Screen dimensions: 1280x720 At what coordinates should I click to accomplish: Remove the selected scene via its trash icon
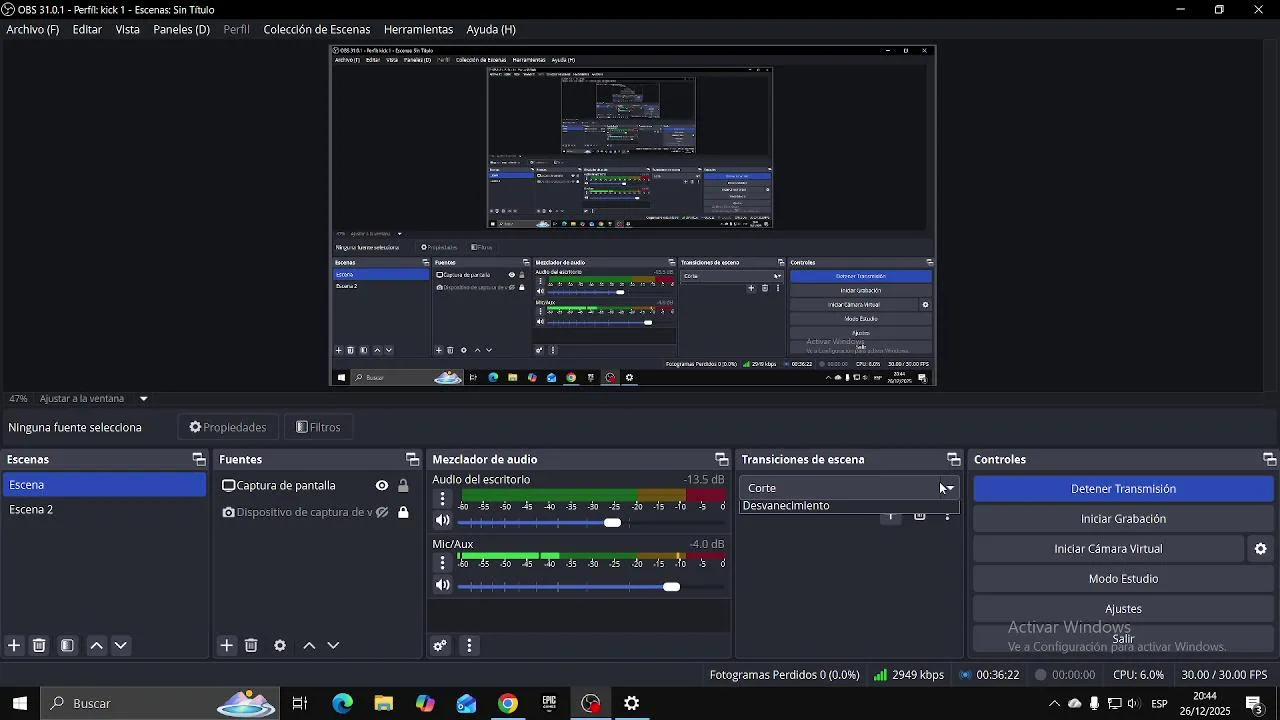tap(39, 646)
